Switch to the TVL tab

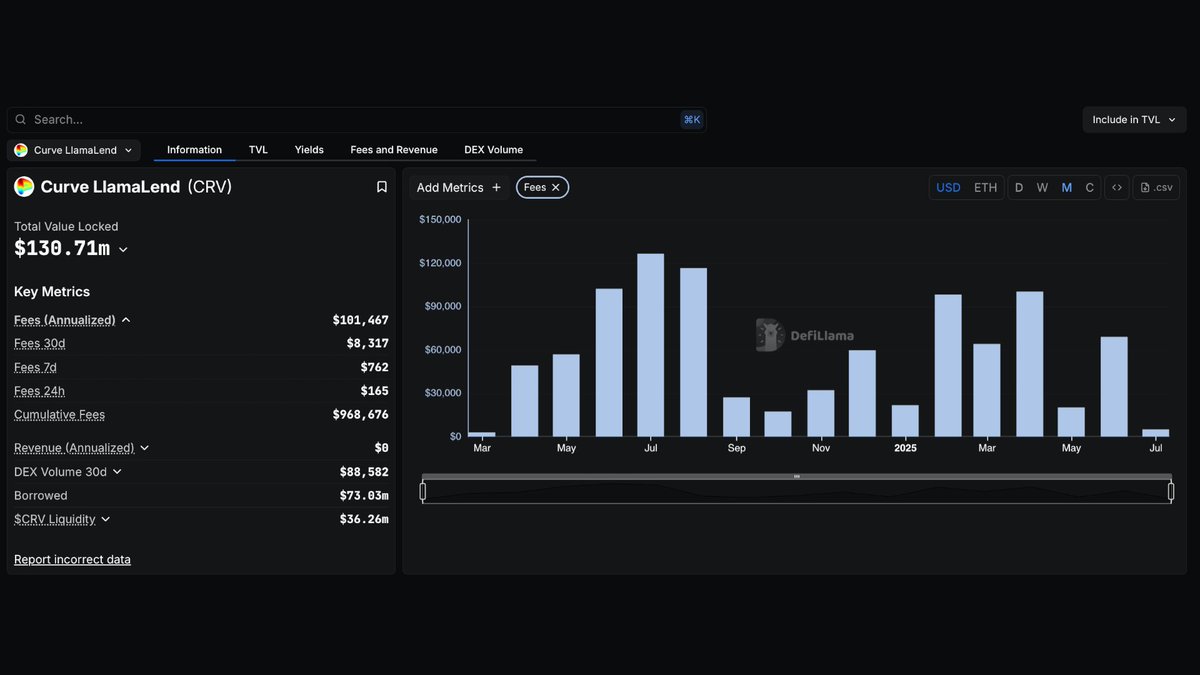(x=258, y=150)
